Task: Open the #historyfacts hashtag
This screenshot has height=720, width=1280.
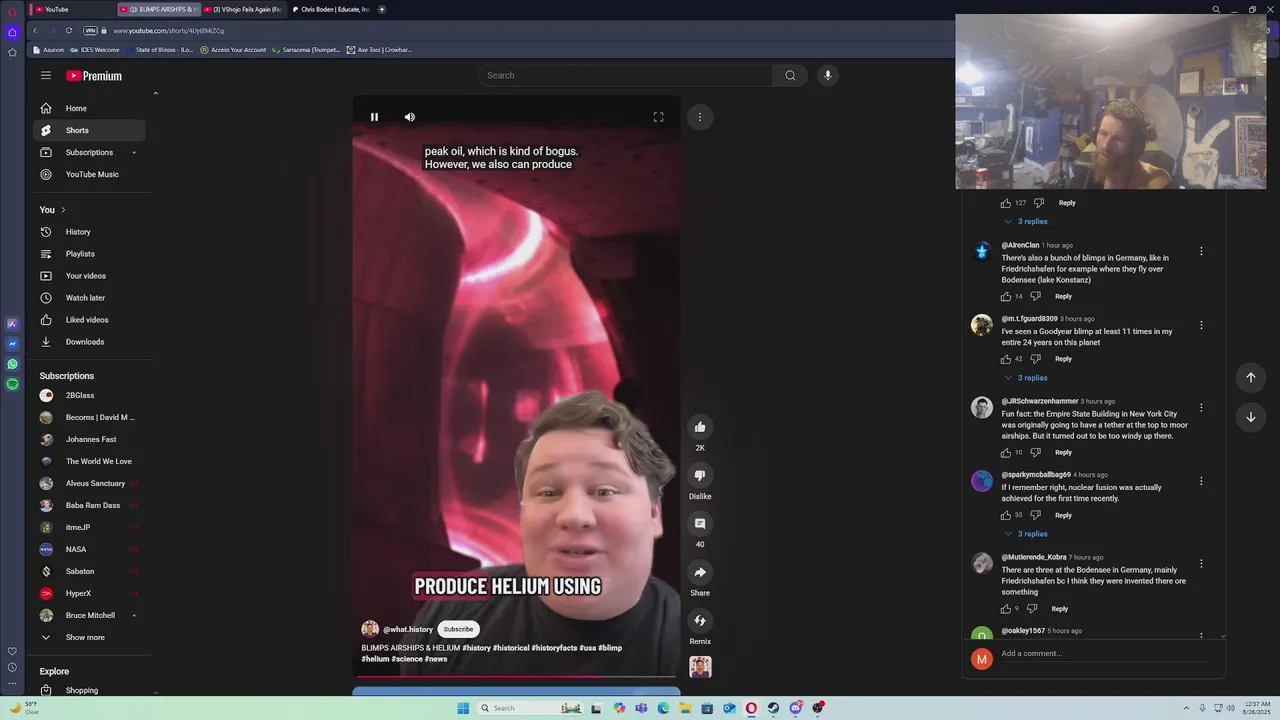Action: point(554,648)
